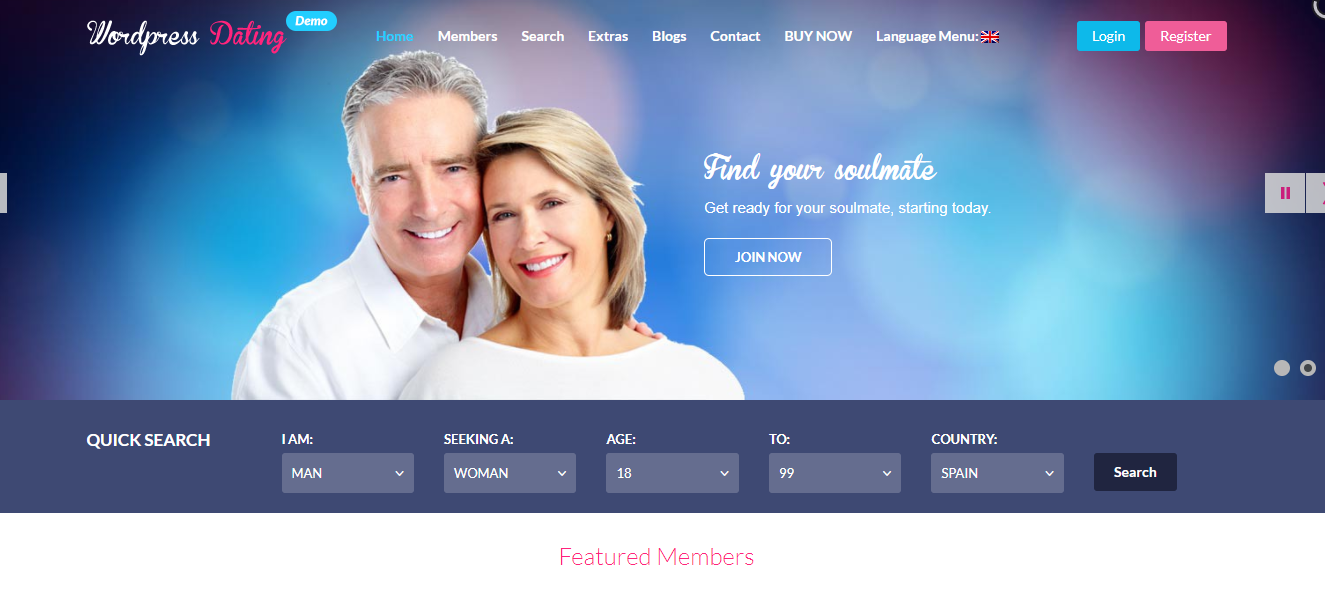Pause the hero slideshow
Image resolution: width=1325 pixels, height=595 pixels.
(1285, 193)
